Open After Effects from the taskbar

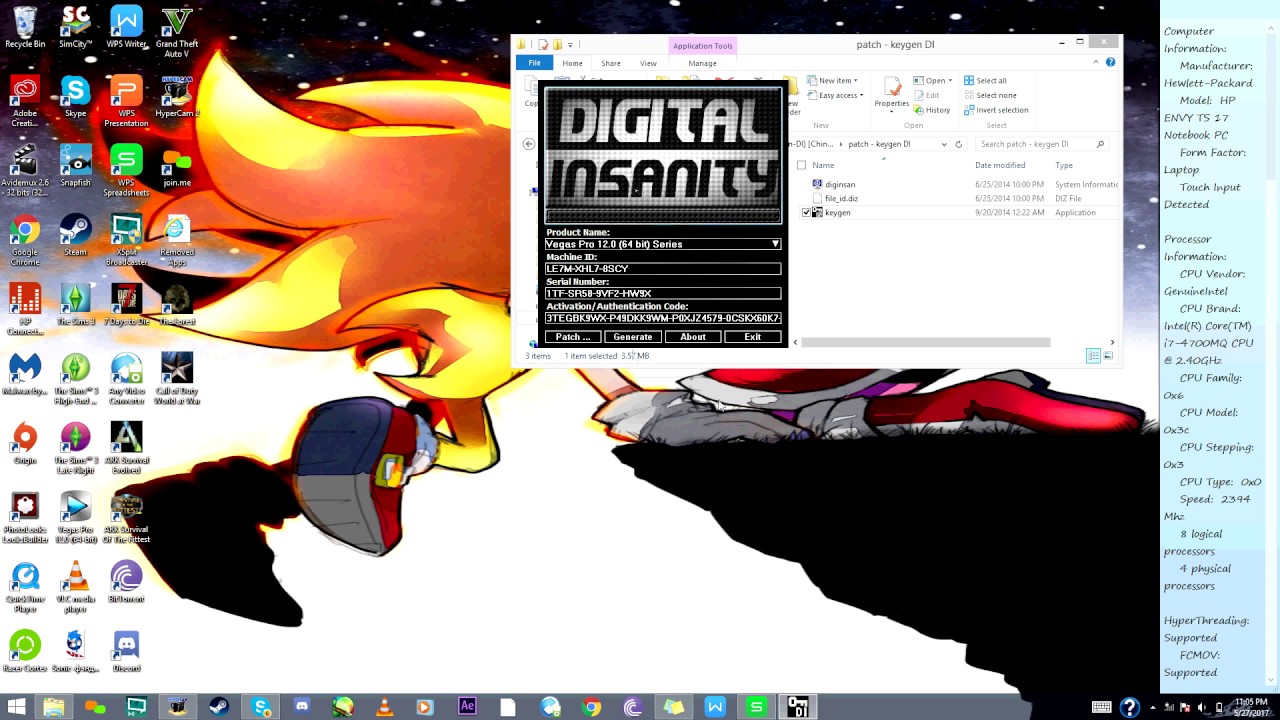[x=467, y=707]
